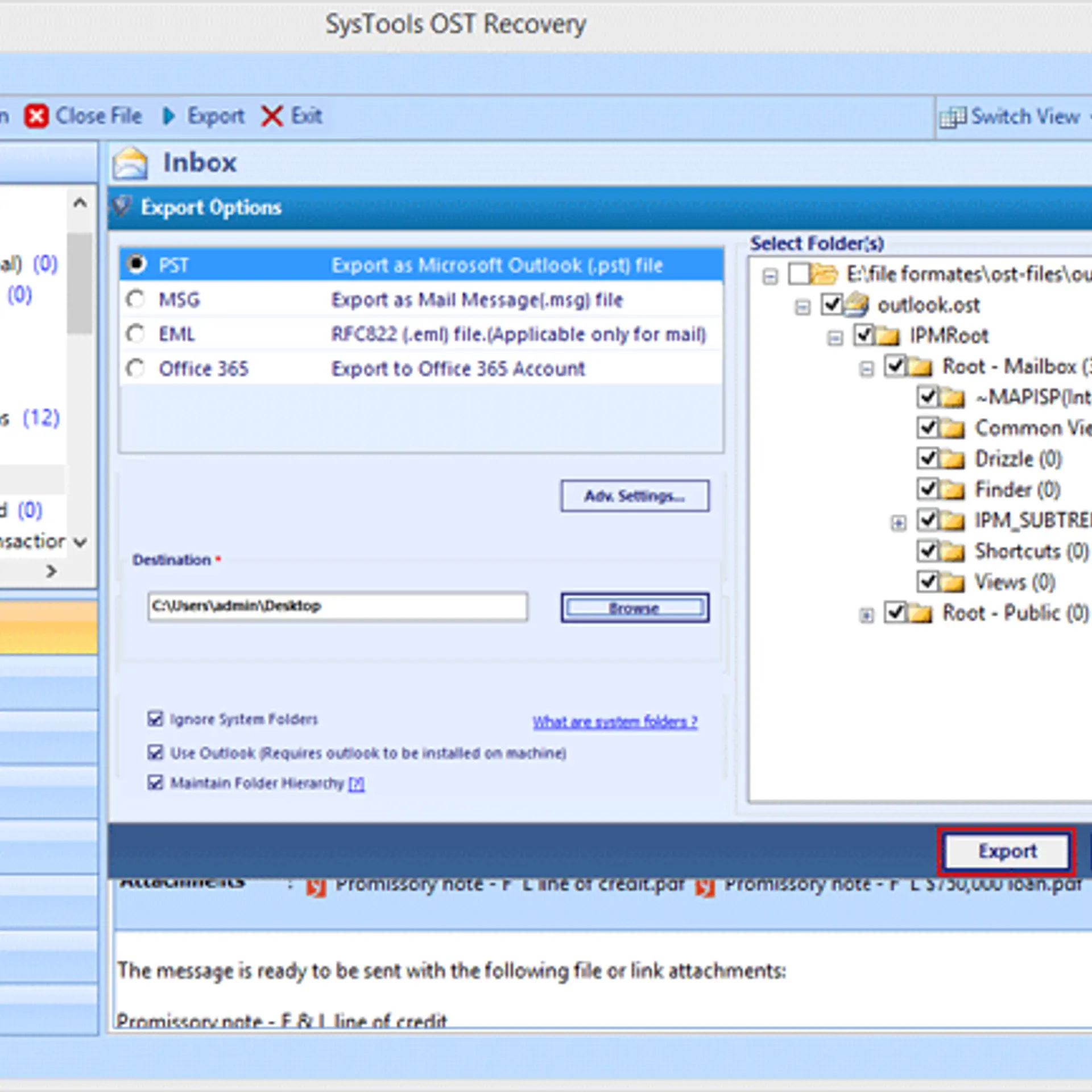Open the 'What are system folders?' link
The width and height of the screenshot is (1092, 1092).
tap(615, 721)
